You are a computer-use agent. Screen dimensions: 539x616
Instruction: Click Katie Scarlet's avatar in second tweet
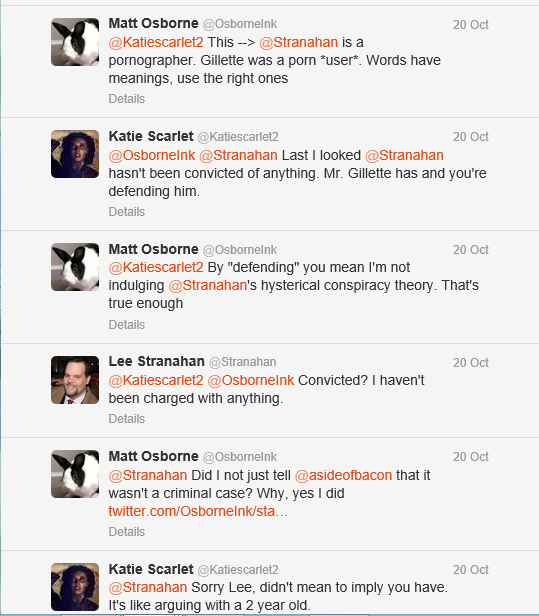click(x=75, y=154)
